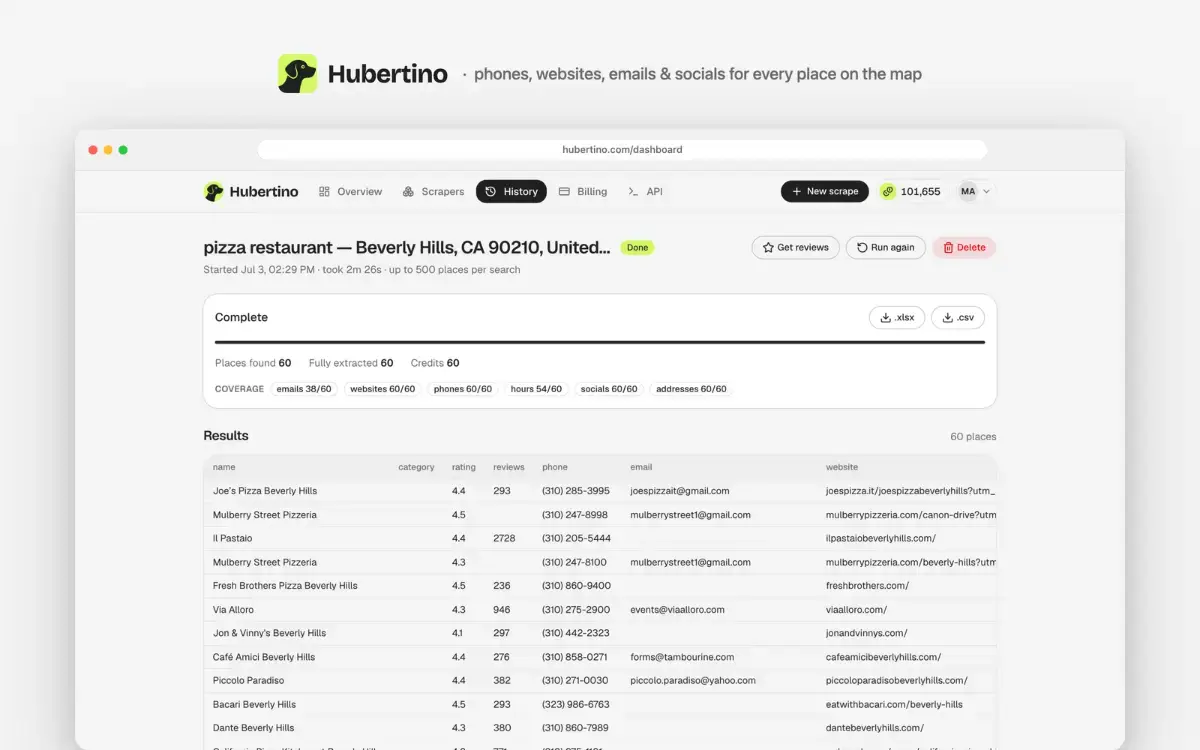This screenshot has width=1200, height=750.
Task: Open the MA account avatar
Action: [x=968, y=191]
